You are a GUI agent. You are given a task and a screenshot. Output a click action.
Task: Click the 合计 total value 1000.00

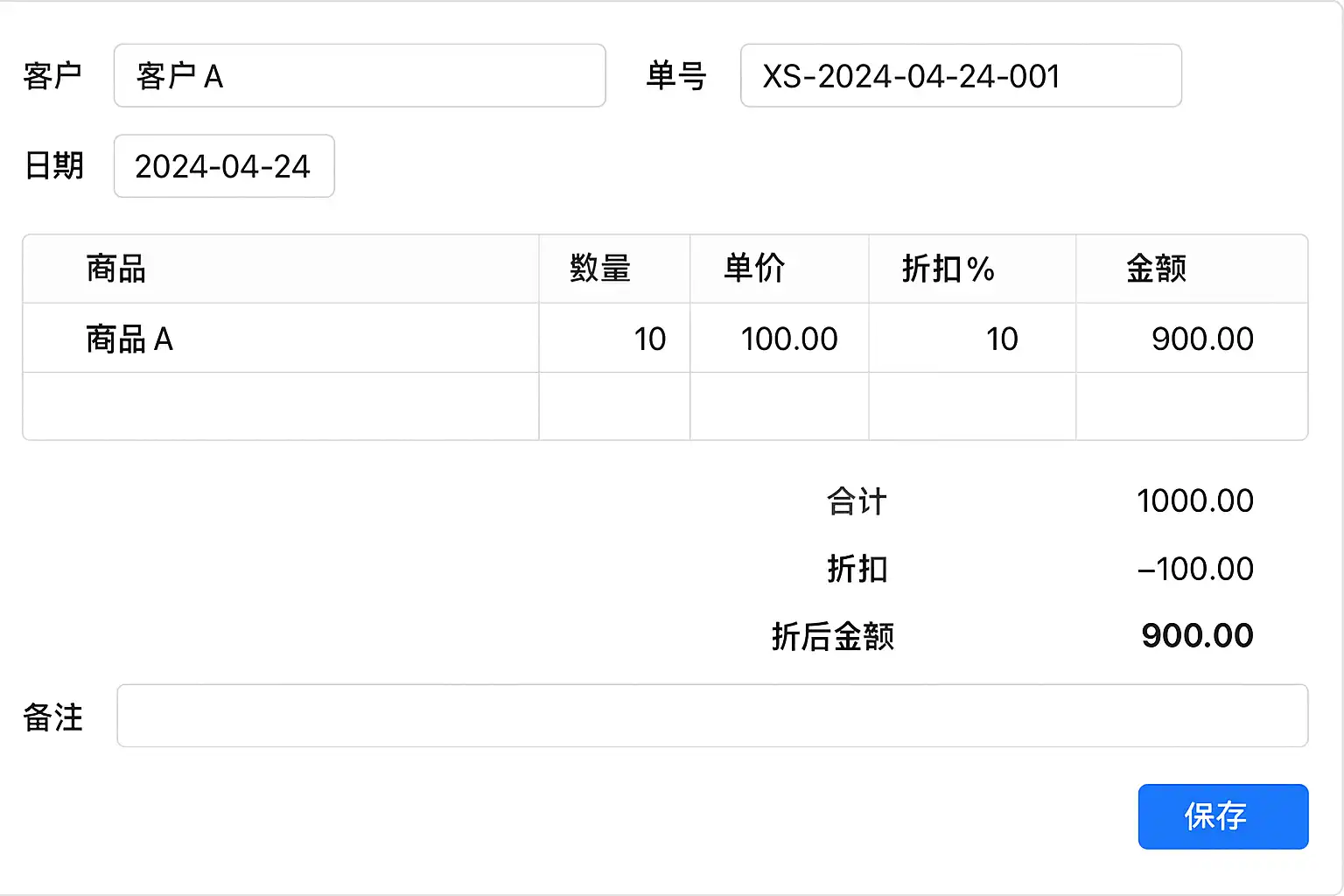click(1194, 501)
